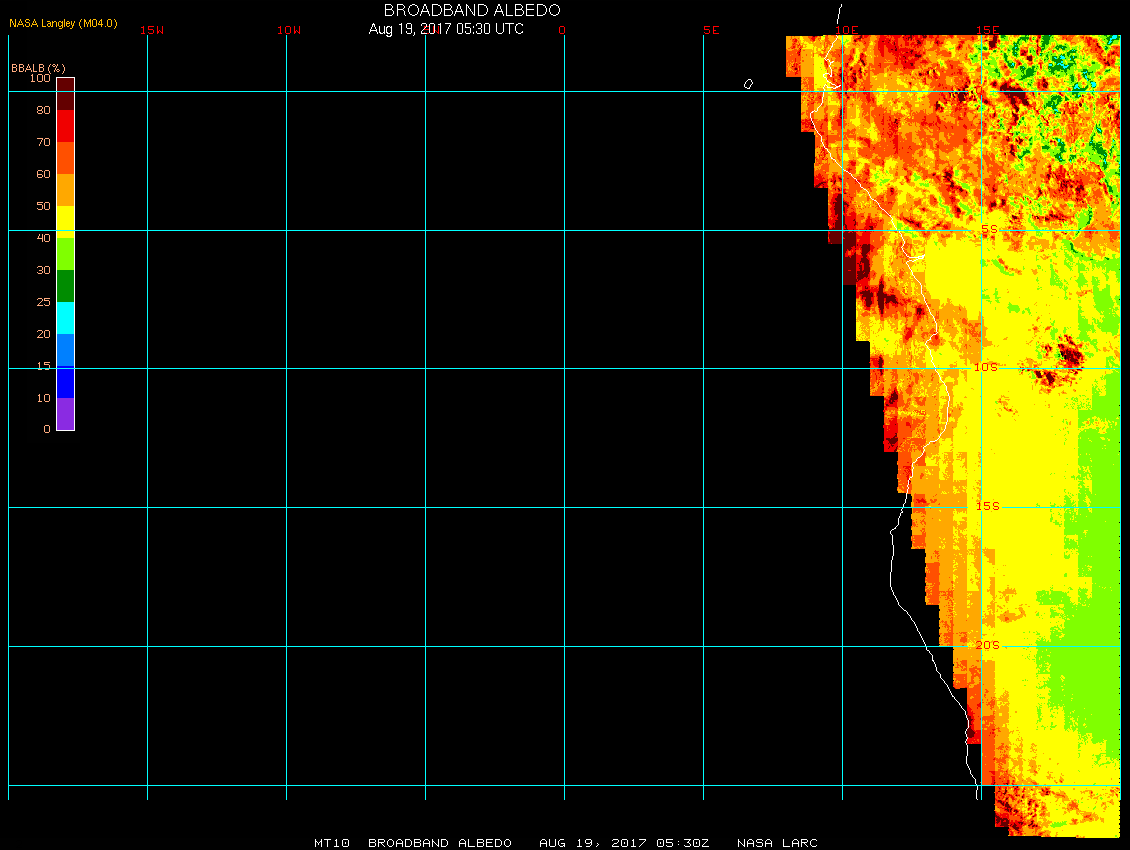Click the NASA Langley (M04.0) label

pos(63,22)
